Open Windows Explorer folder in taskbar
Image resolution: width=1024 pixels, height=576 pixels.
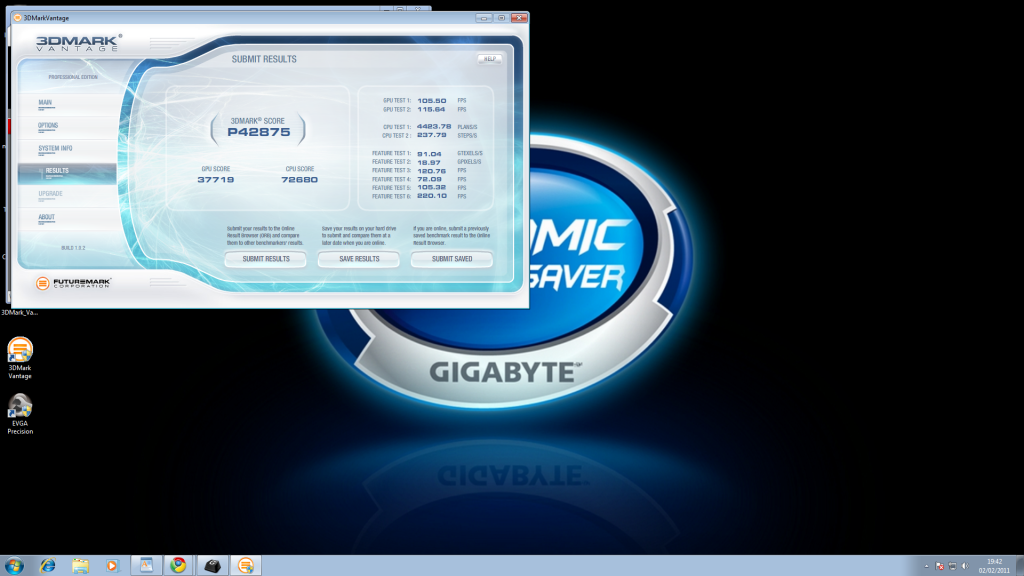(x=80, y=565)
